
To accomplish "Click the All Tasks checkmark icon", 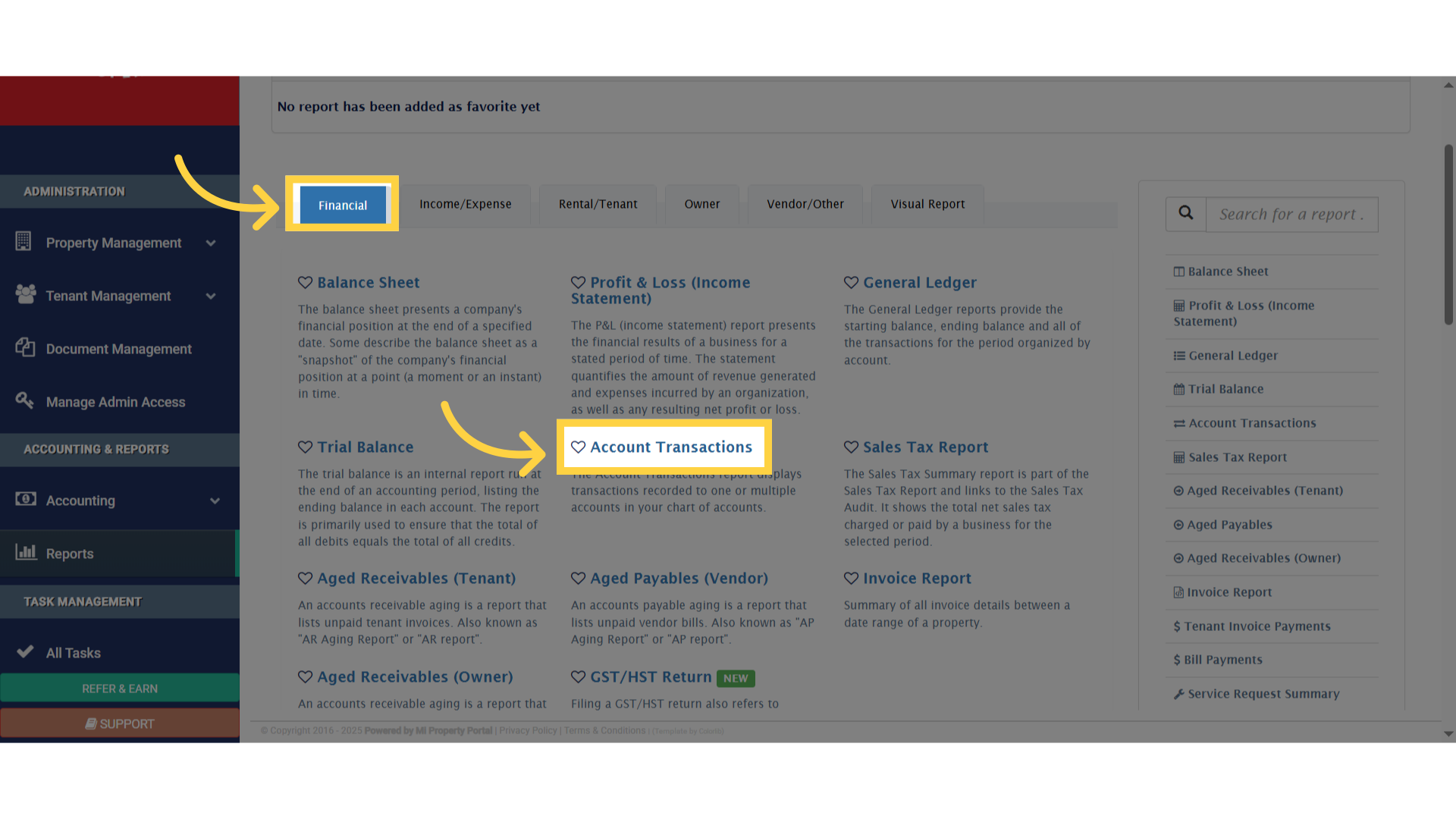I will [25, 652].
